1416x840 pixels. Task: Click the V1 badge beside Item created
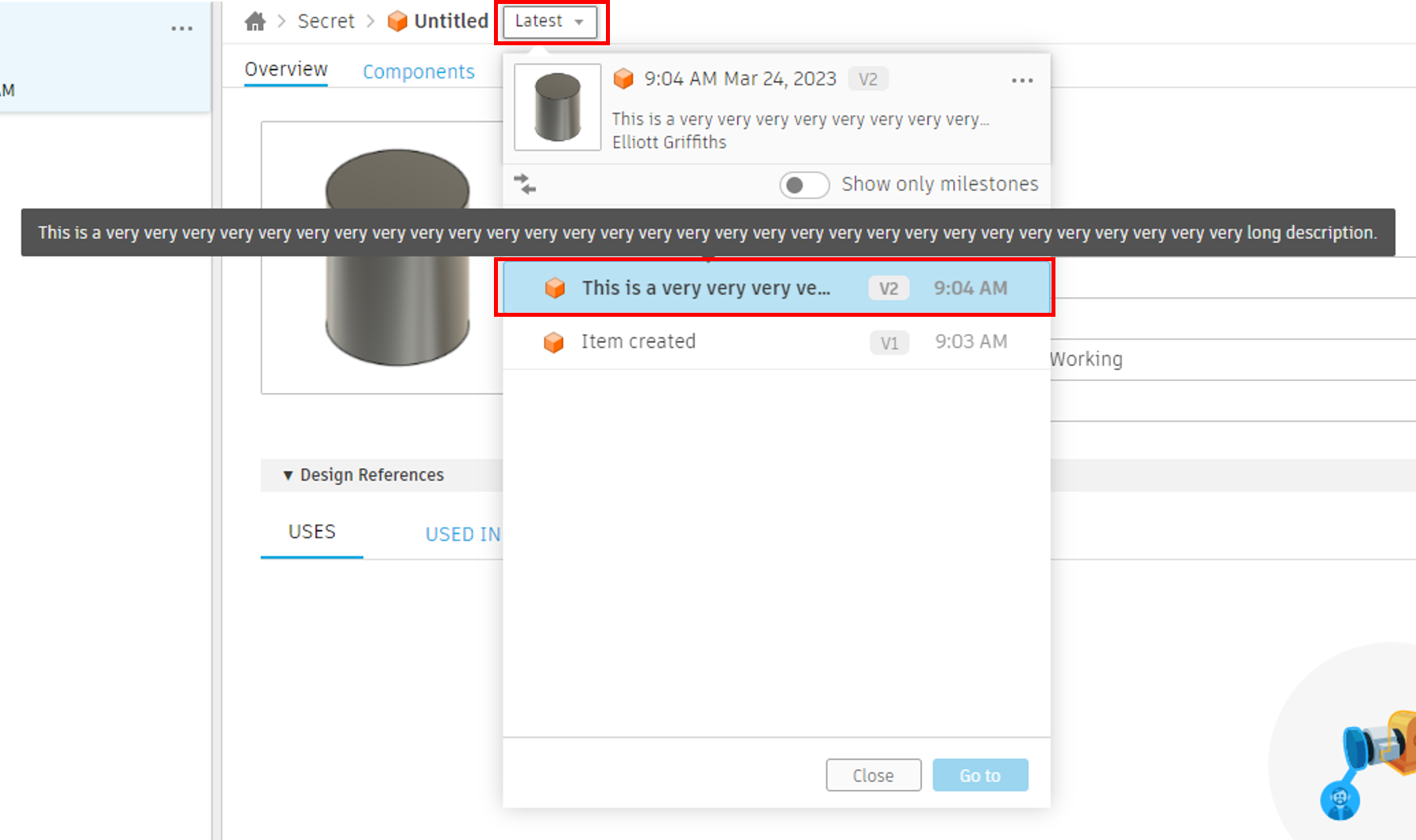click(x=889, y=342)
